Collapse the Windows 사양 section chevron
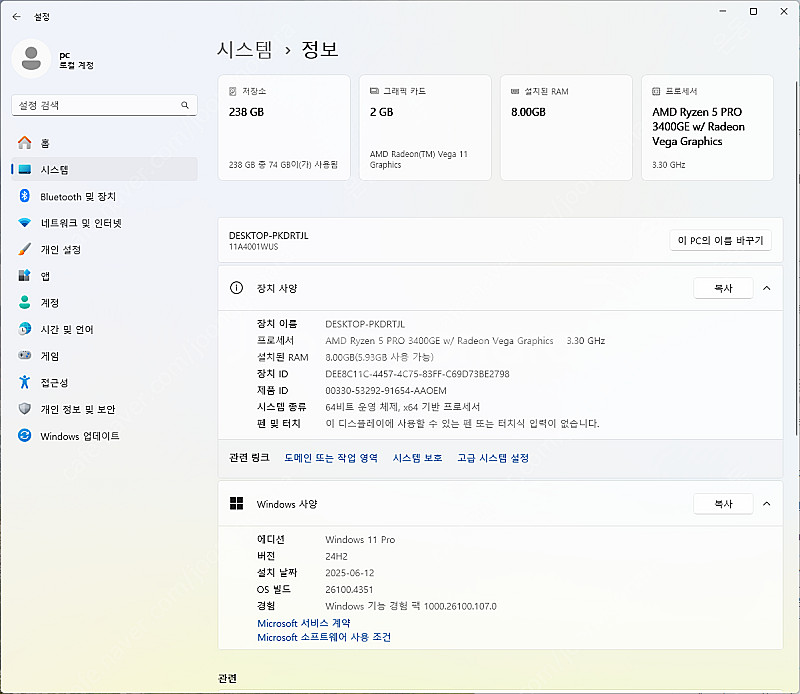800x694 pixels. [x=766, y=504]
